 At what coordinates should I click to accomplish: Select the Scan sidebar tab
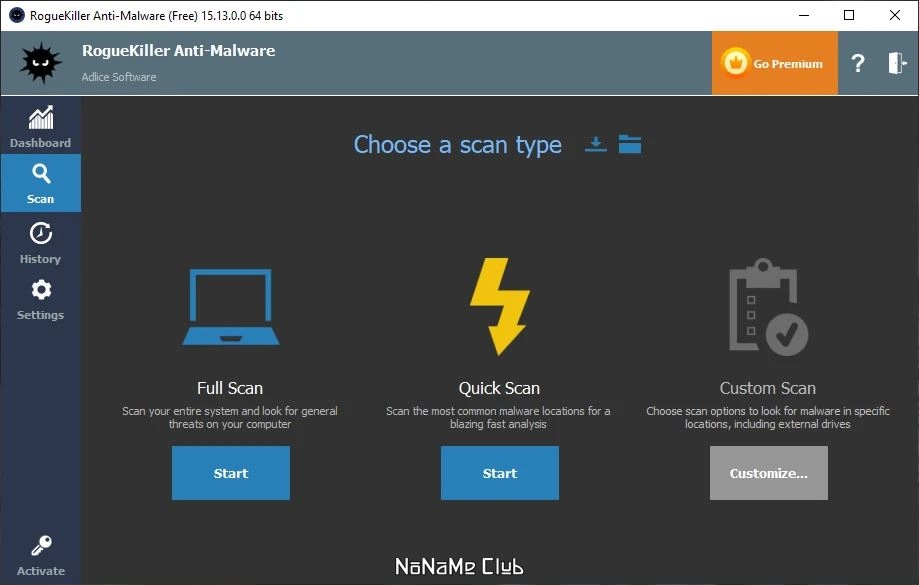[x=40, y=183]
